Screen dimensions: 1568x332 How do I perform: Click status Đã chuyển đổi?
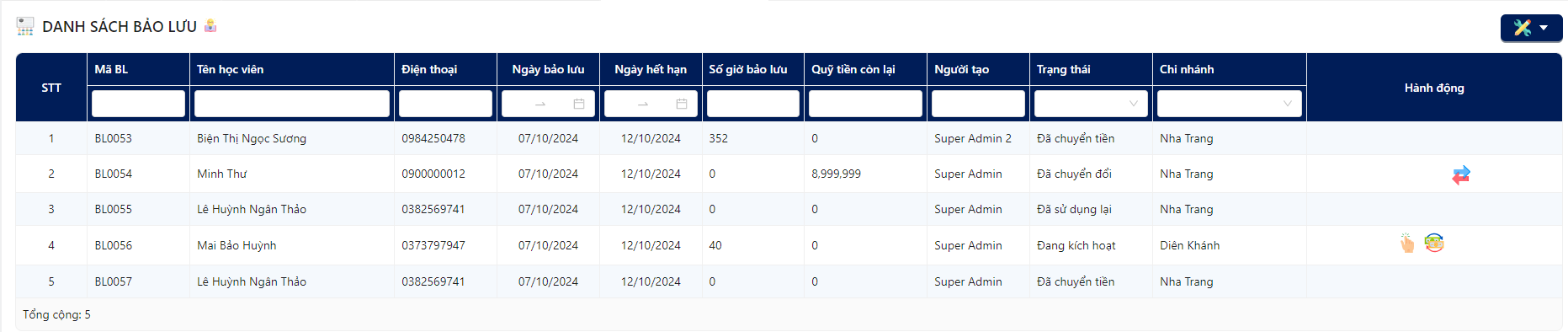pyautogui.click(x=1074, y=174)
